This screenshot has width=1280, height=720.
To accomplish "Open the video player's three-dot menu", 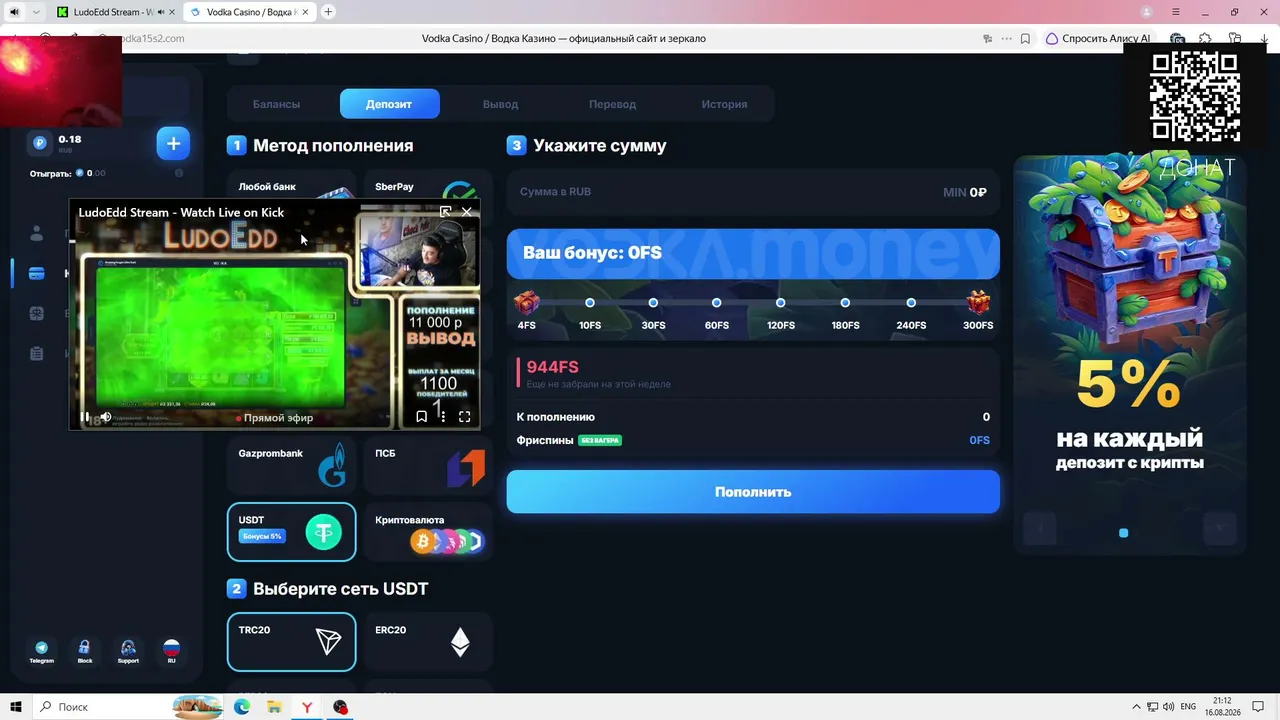I will 443,417.
